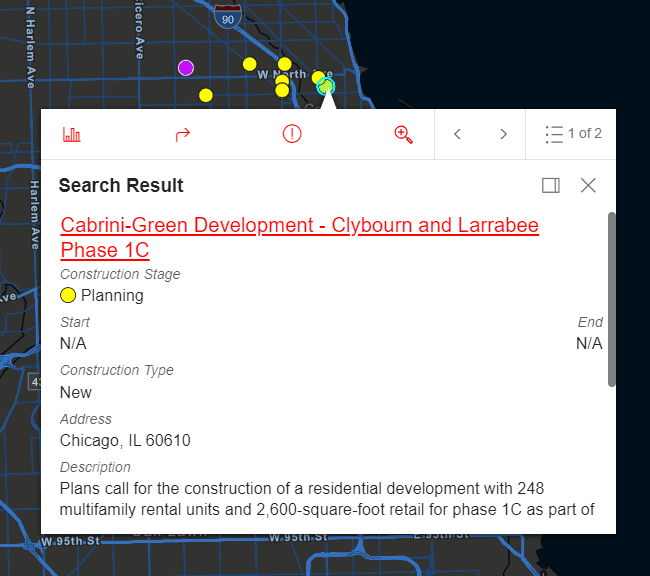Click the popup's vertical scrollbar
Image resolution: width=650 pixels, height=576 pixels.
611,300
